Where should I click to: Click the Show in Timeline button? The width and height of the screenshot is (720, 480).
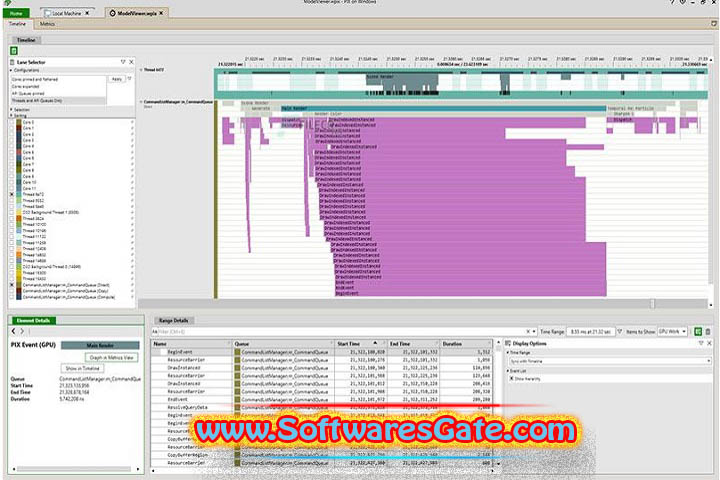(x=82, y=368)
